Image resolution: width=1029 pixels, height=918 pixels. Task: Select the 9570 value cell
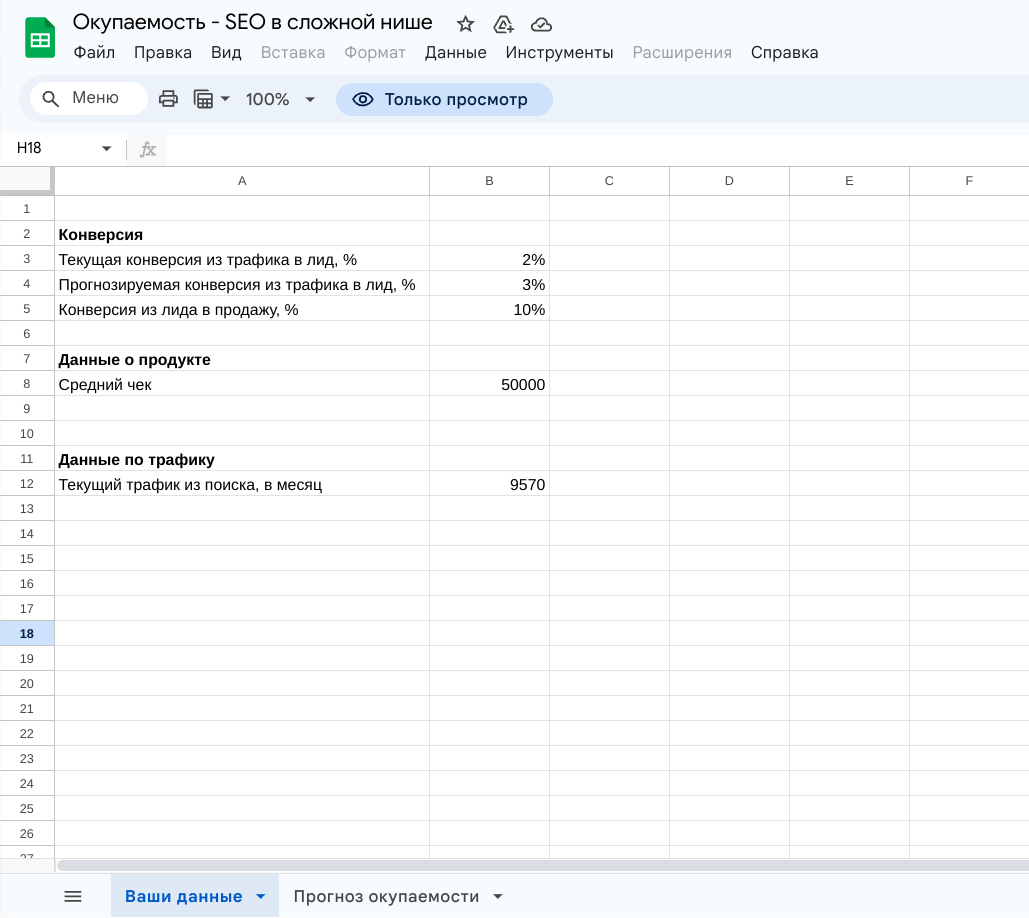coord(489,484)
